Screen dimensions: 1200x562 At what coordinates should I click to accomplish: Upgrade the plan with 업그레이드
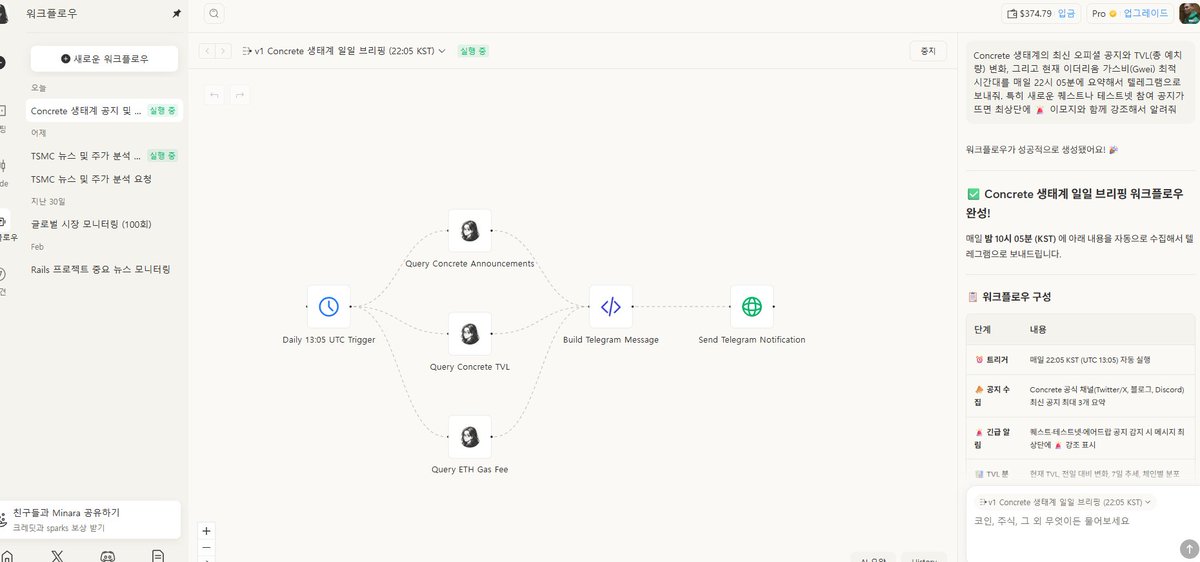pos(1145,14)
